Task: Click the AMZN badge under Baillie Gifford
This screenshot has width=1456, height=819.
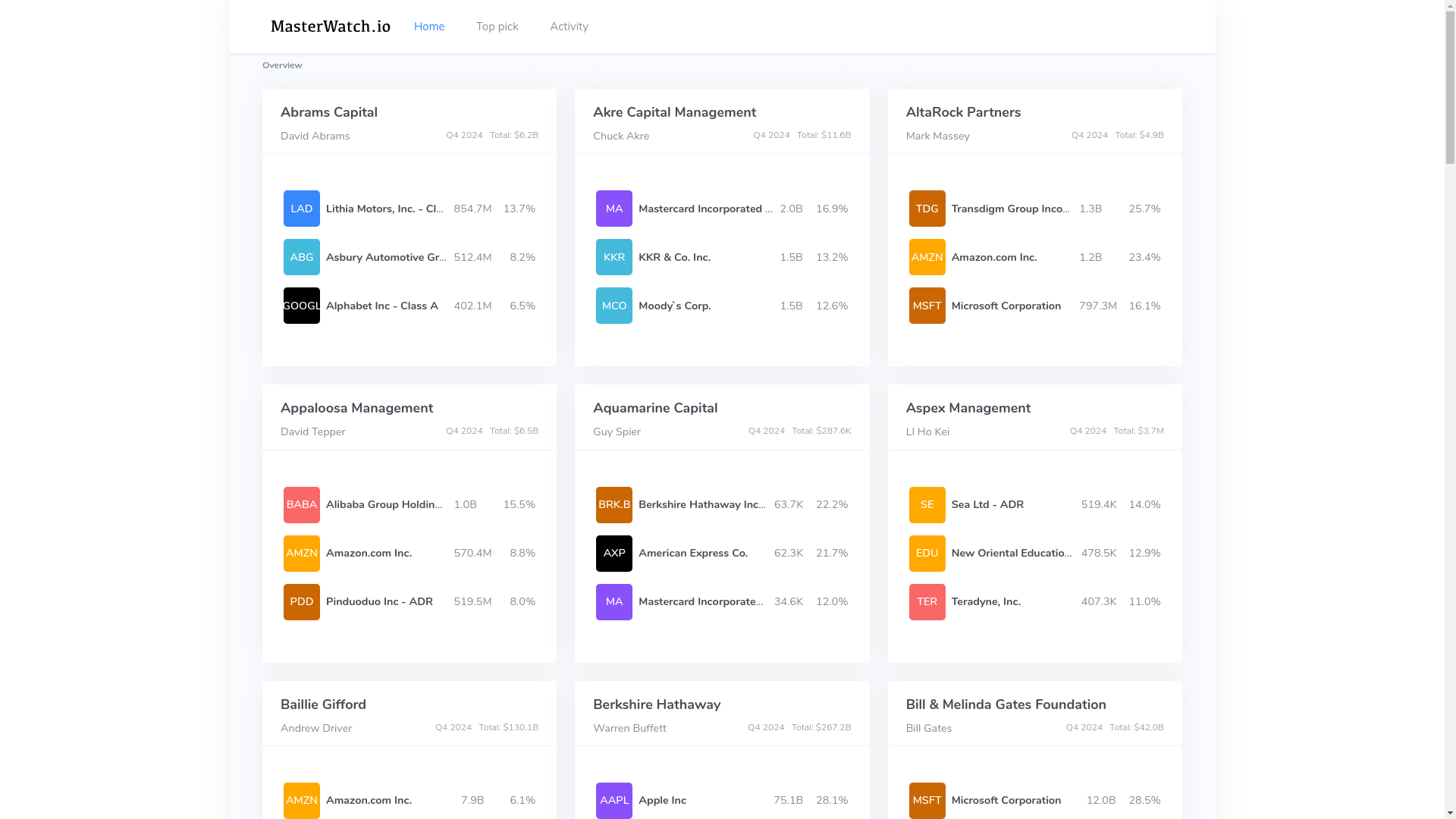Action: [302, 801]
